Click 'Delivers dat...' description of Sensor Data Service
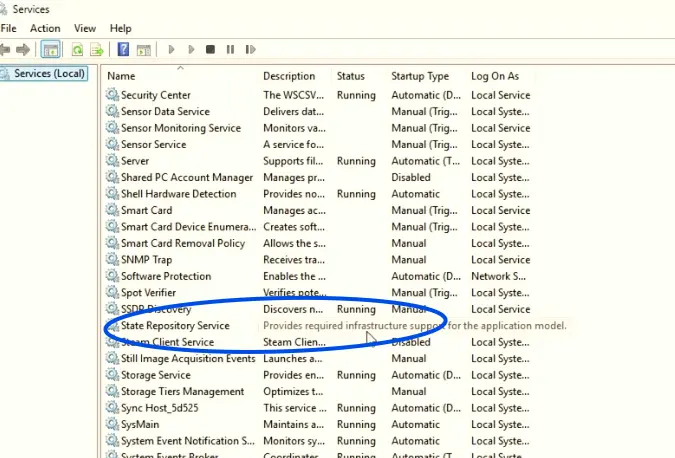 (x=294, y=111)
